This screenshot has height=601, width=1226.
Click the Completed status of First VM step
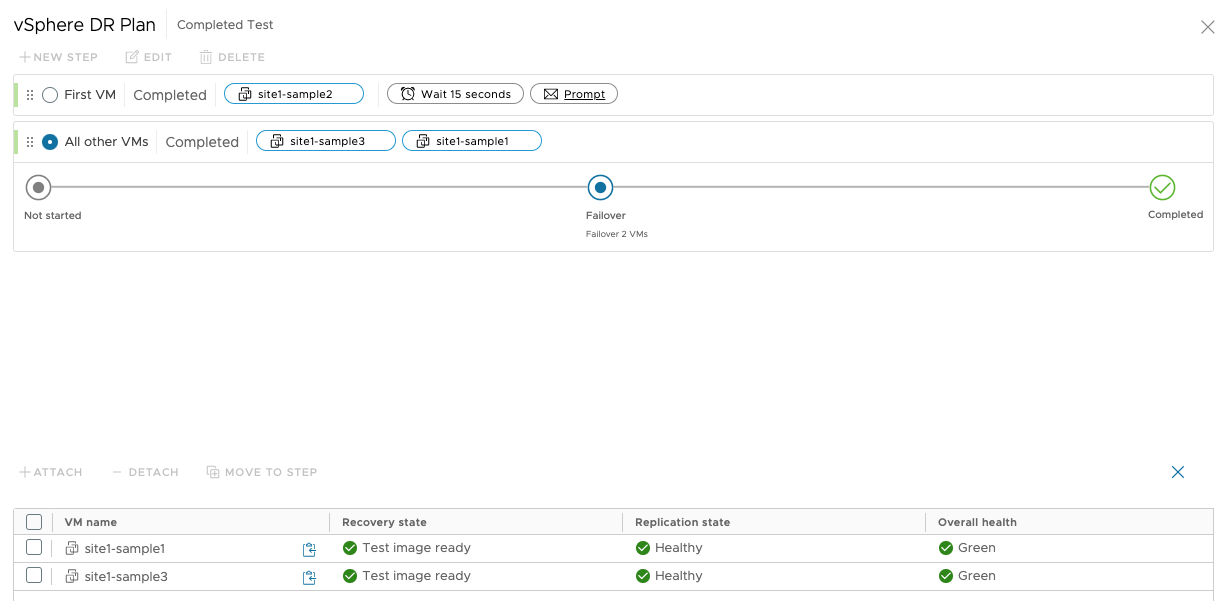(170, 95)
